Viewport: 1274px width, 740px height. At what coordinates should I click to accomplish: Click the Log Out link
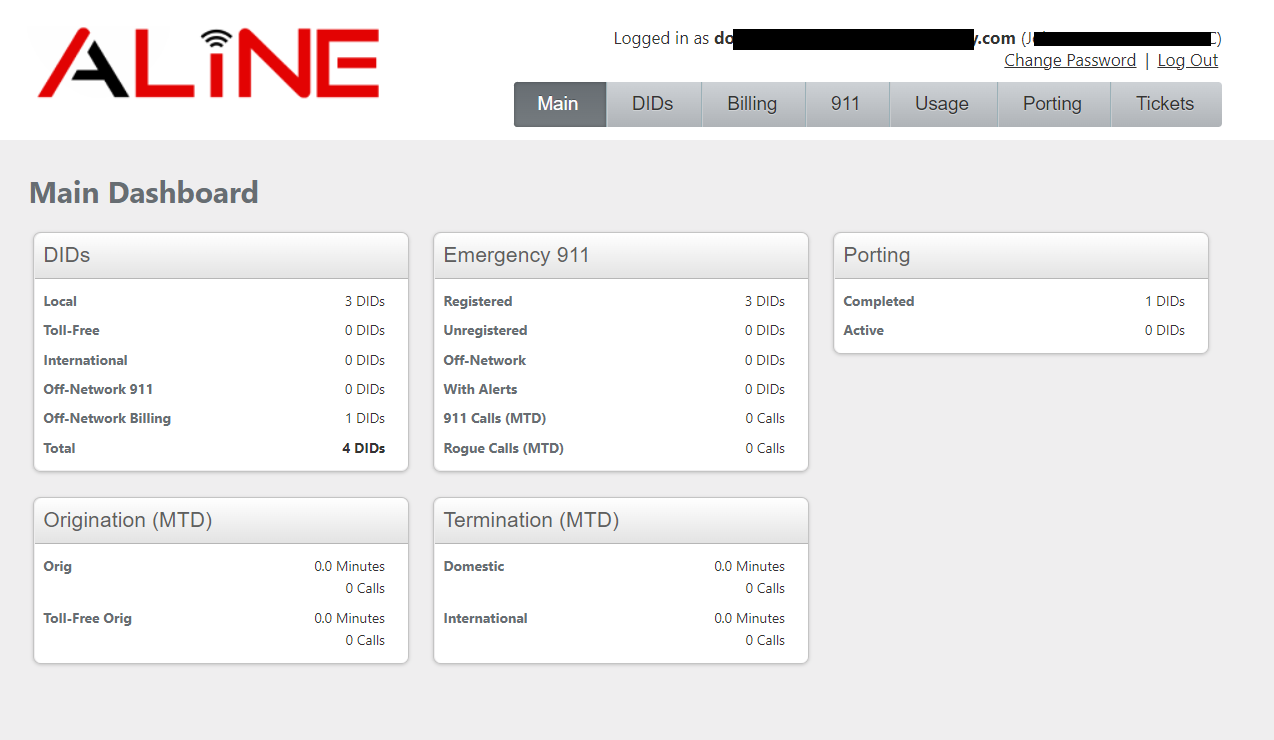pyautogui.click(x=1187, y=60)
